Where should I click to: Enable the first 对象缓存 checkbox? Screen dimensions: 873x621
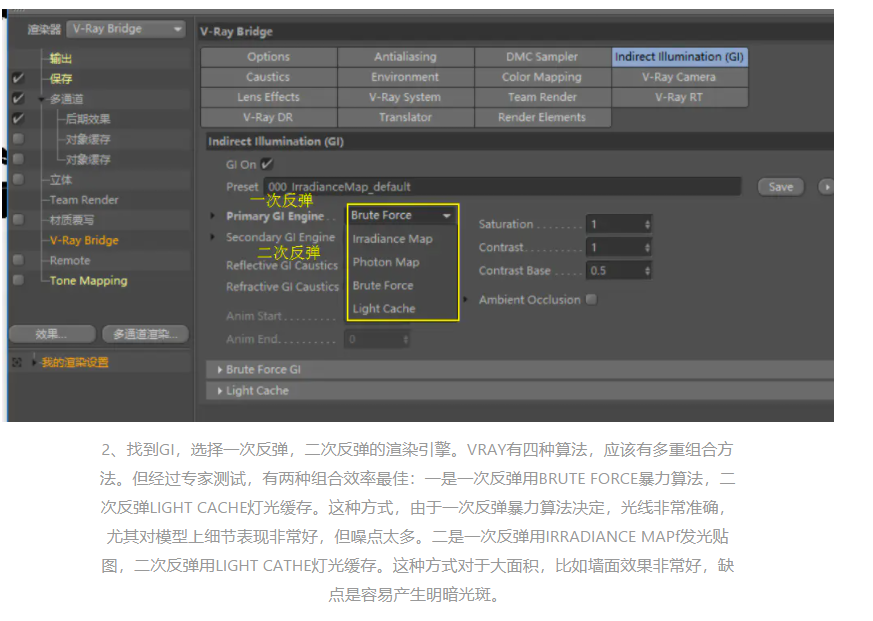click(x=18, y=138)
